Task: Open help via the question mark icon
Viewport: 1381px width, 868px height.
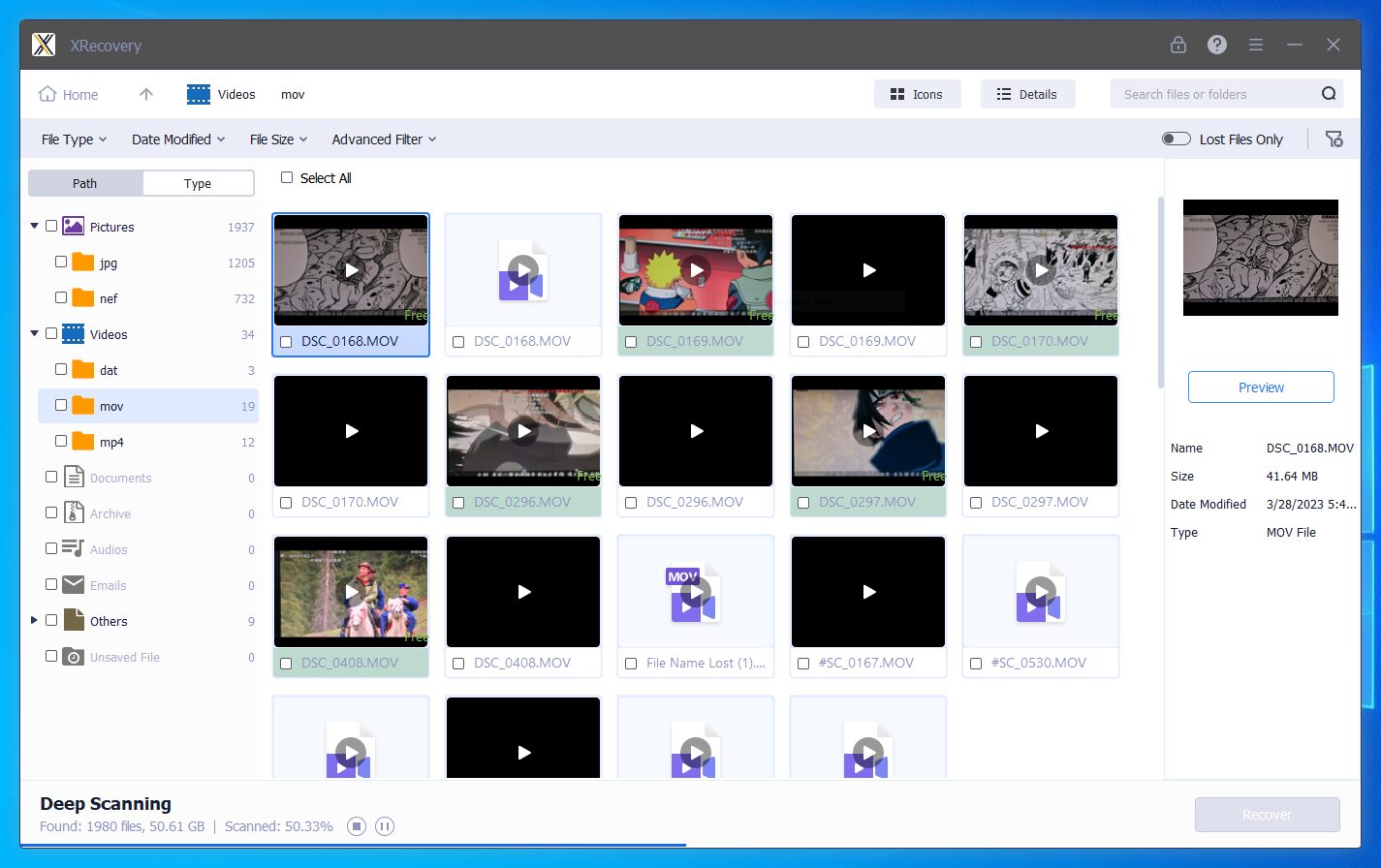Action: click(1217, 45)
